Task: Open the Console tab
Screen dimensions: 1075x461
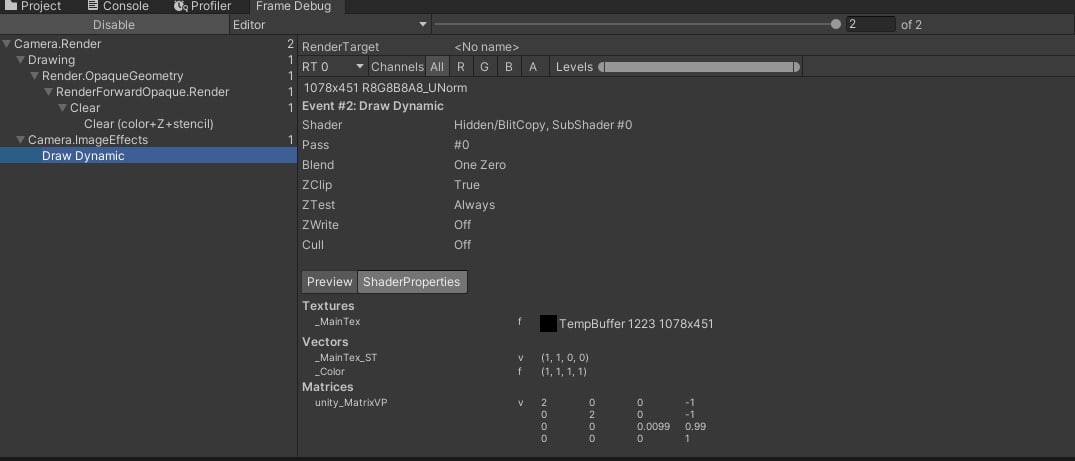Action: click(117, 6)
